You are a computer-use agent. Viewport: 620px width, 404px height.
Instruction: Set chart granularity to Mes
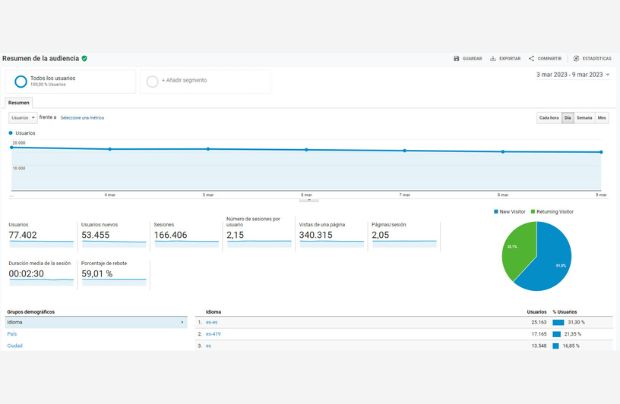(602, 118)
